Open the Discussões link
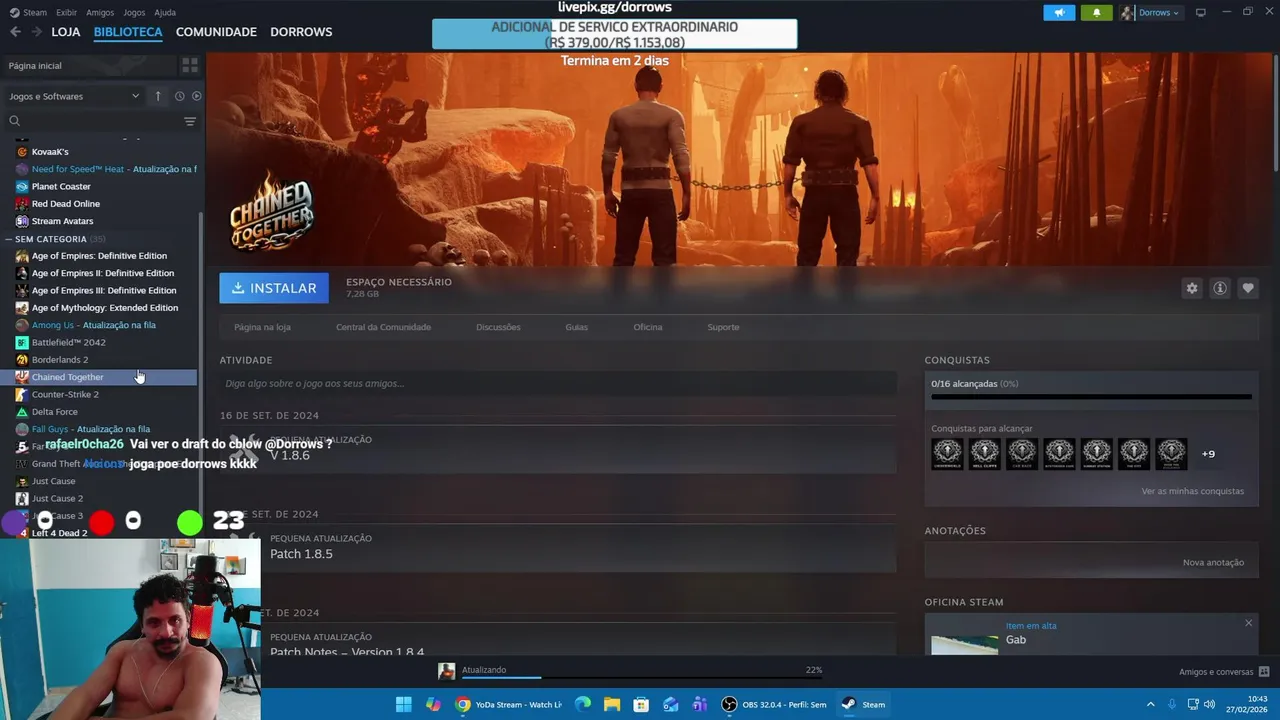The height and width of the screenshot is (720, 1280). point(498,327)
